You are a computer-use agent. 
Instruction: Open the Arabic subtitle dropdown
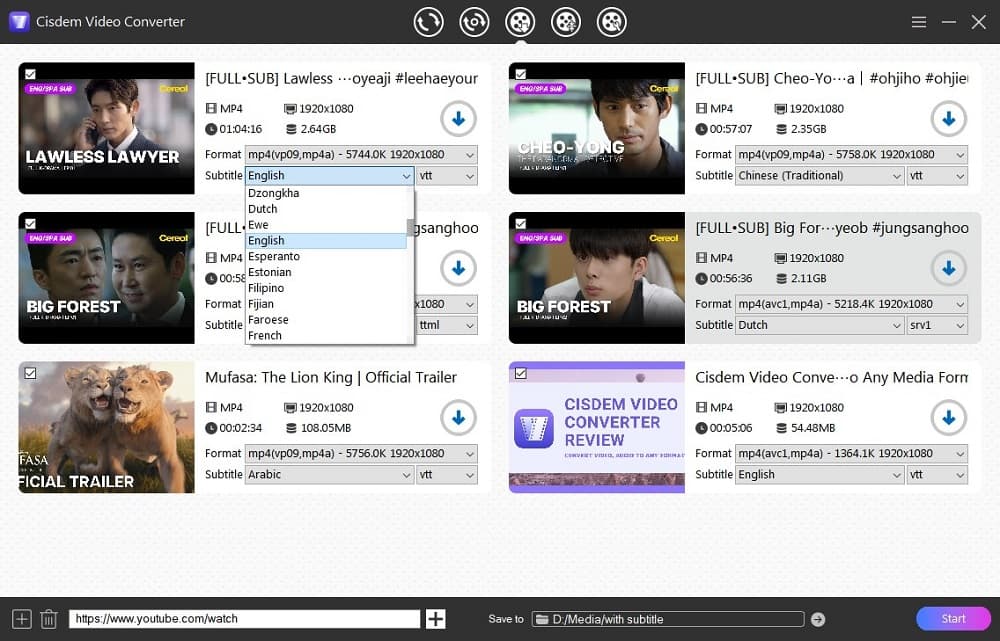[x=330, y=474]
